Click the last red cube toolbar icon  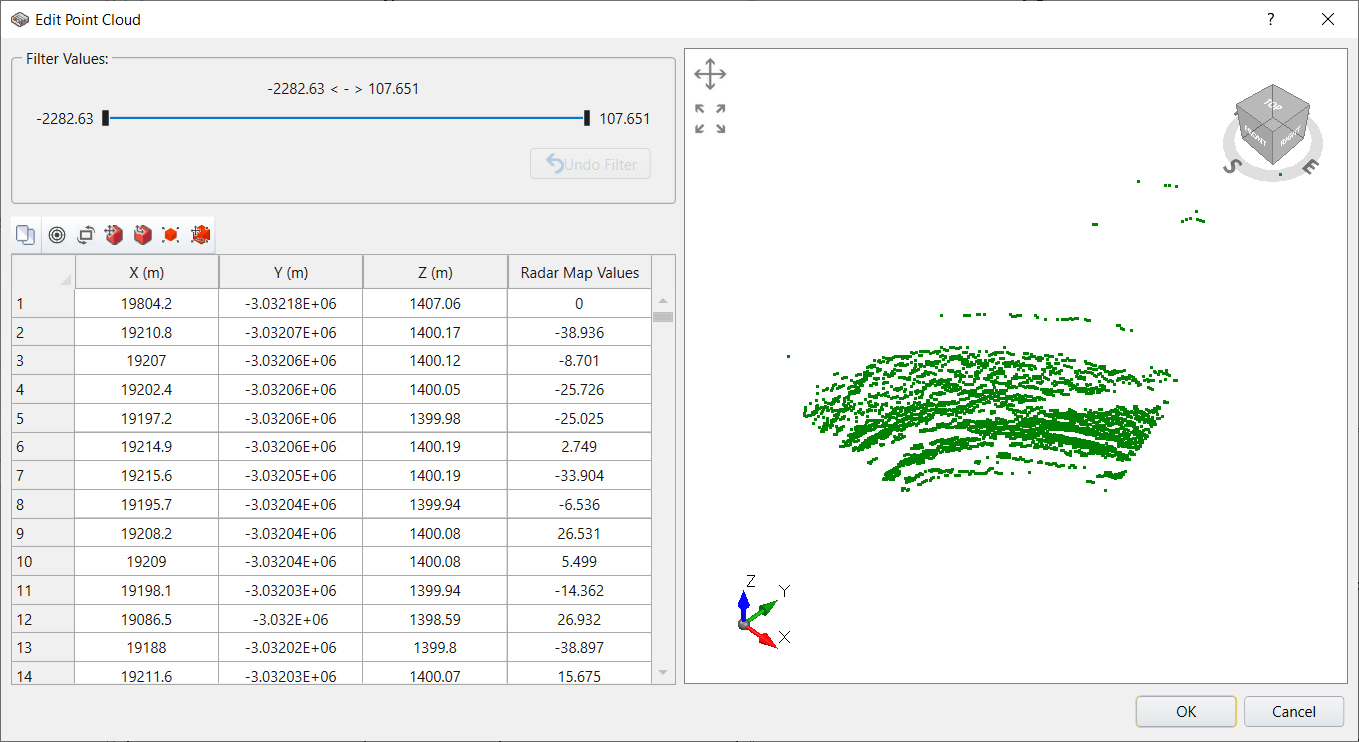[200, 235]
